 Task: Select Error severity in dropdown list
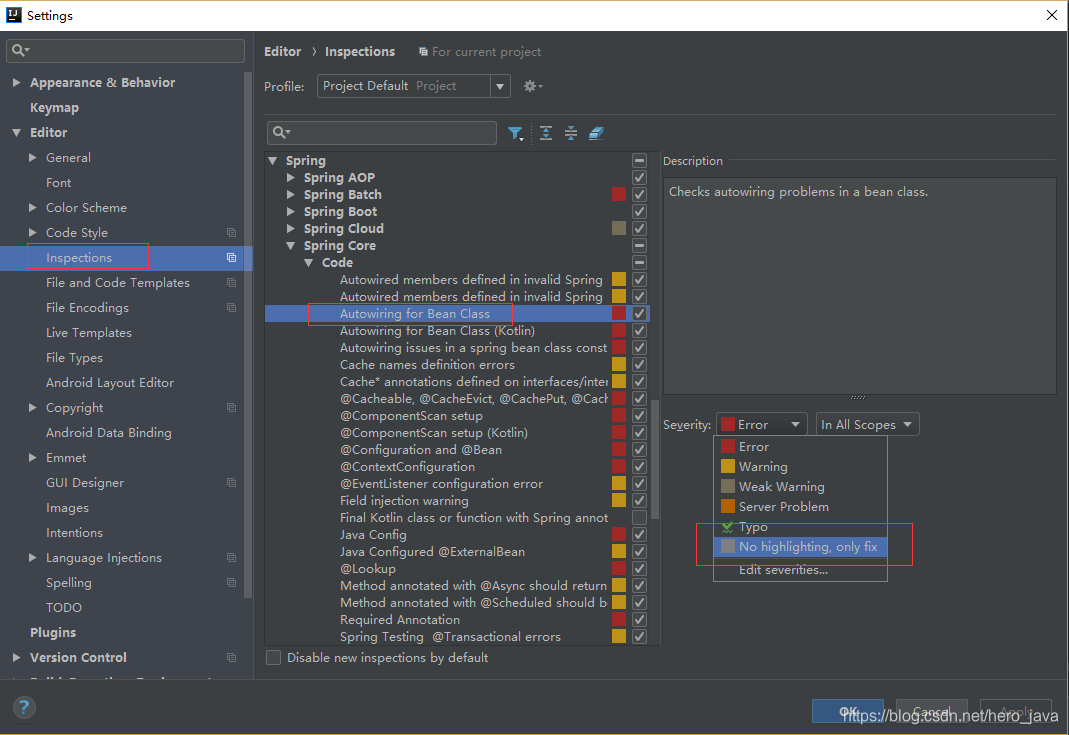(x=800, y=447)
